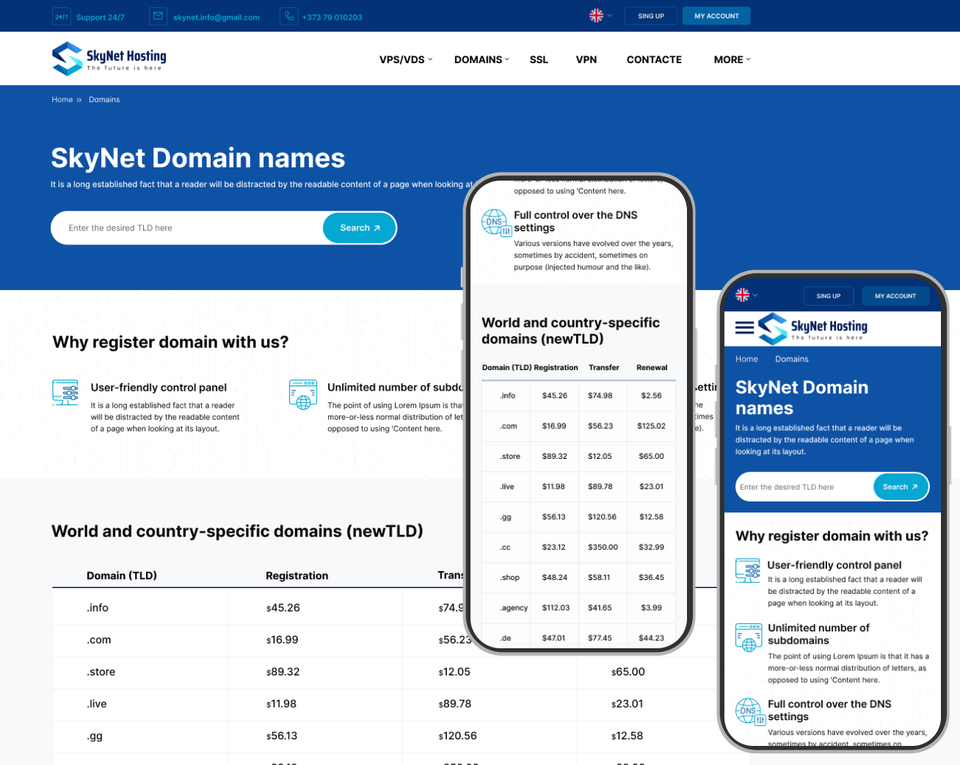Click the User-friendly control panel icon on desktop
960x765 pixels.
point(65,392)
